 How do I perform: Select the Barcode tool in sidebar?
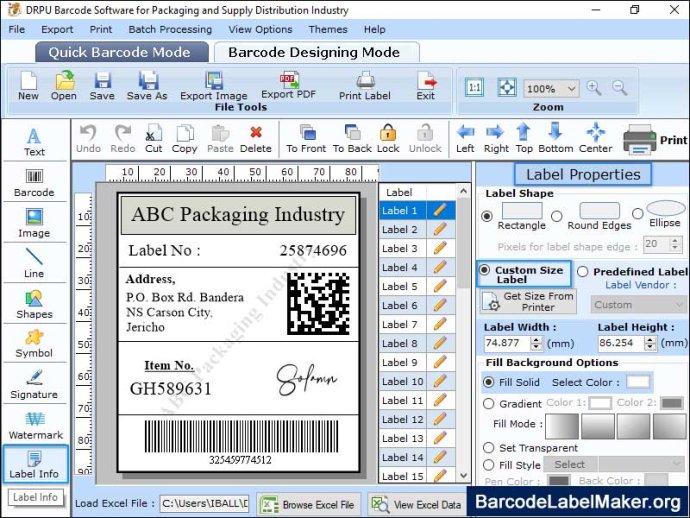pos(34,183)
